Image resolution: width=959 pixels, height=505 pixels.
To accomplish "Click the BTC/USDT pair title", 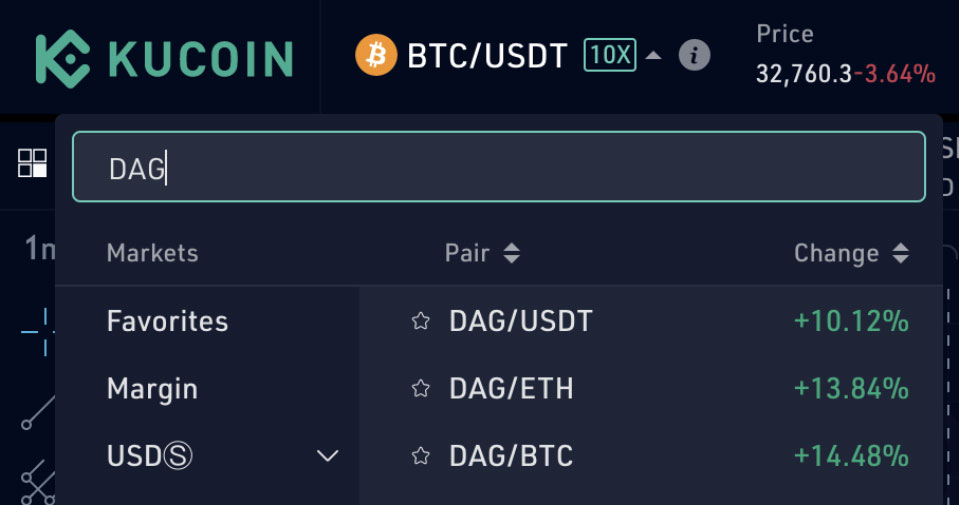I will (x=487, y=55).
